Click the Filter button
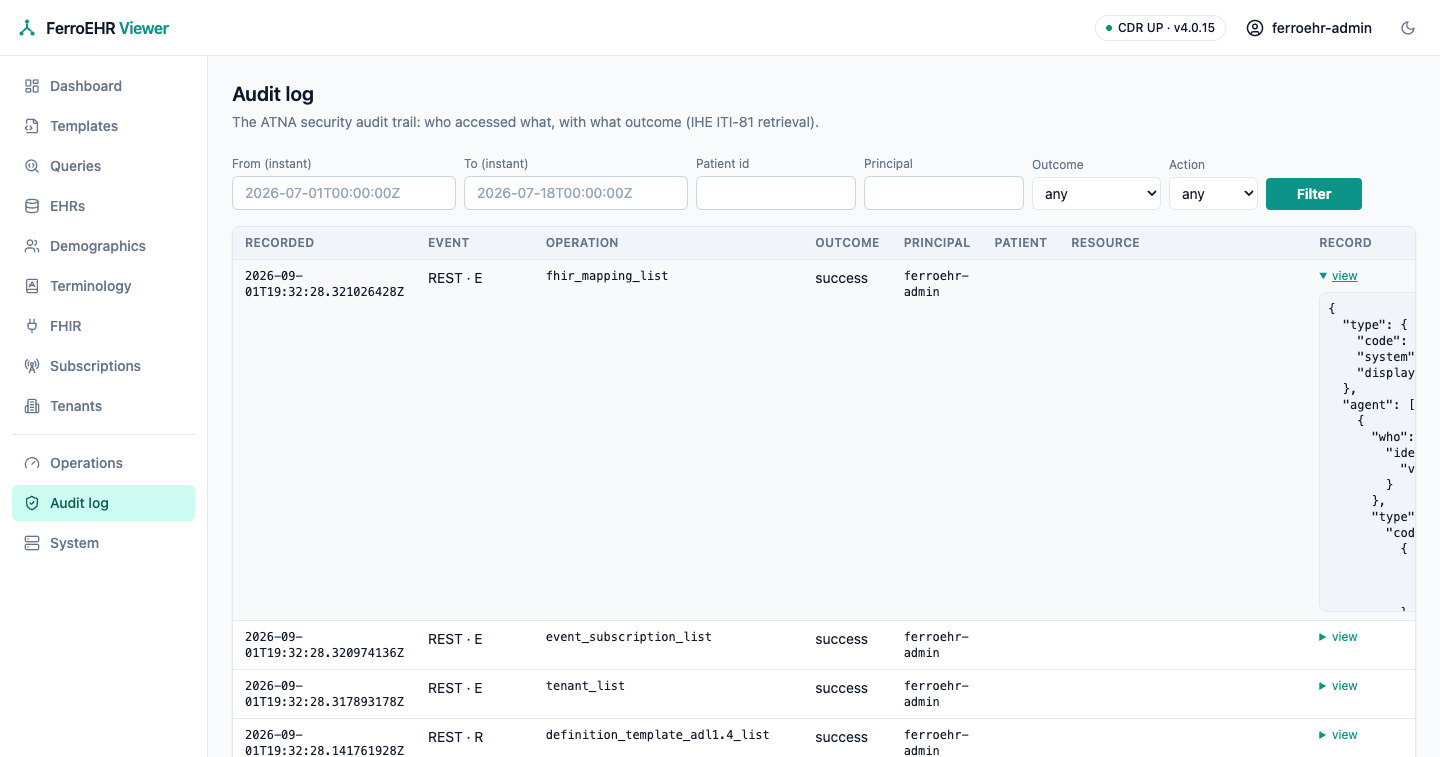 tap(1313, 194)
